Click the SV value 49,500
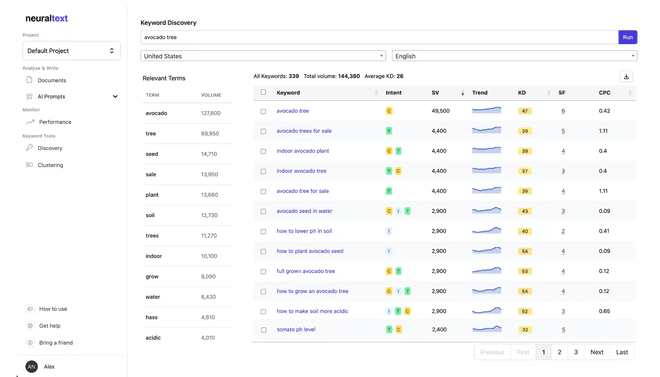This screenshot has height=377, width=660. point(440,111)
